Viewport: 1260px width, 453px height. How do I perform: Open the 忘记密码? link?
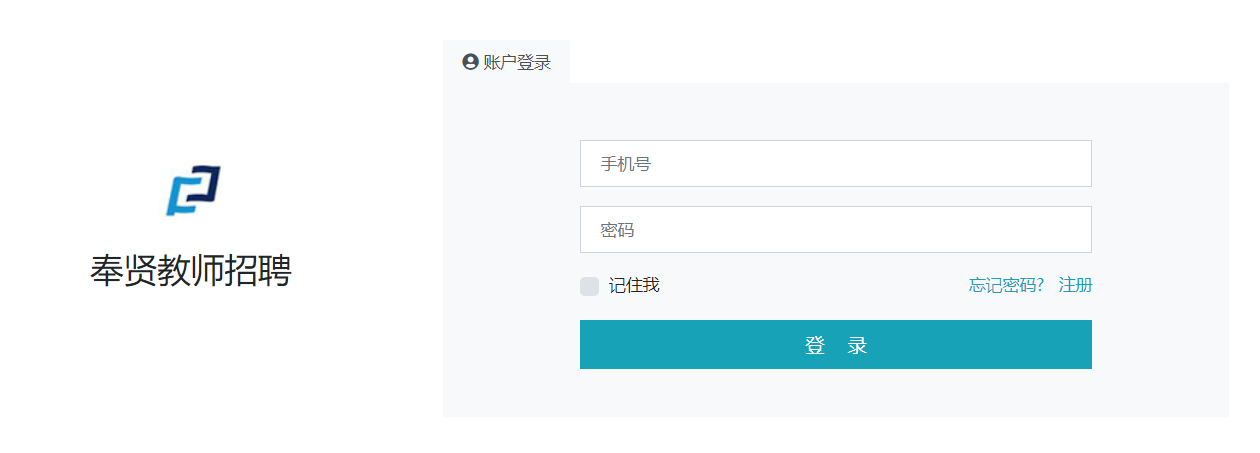(x=1006, y=286)
